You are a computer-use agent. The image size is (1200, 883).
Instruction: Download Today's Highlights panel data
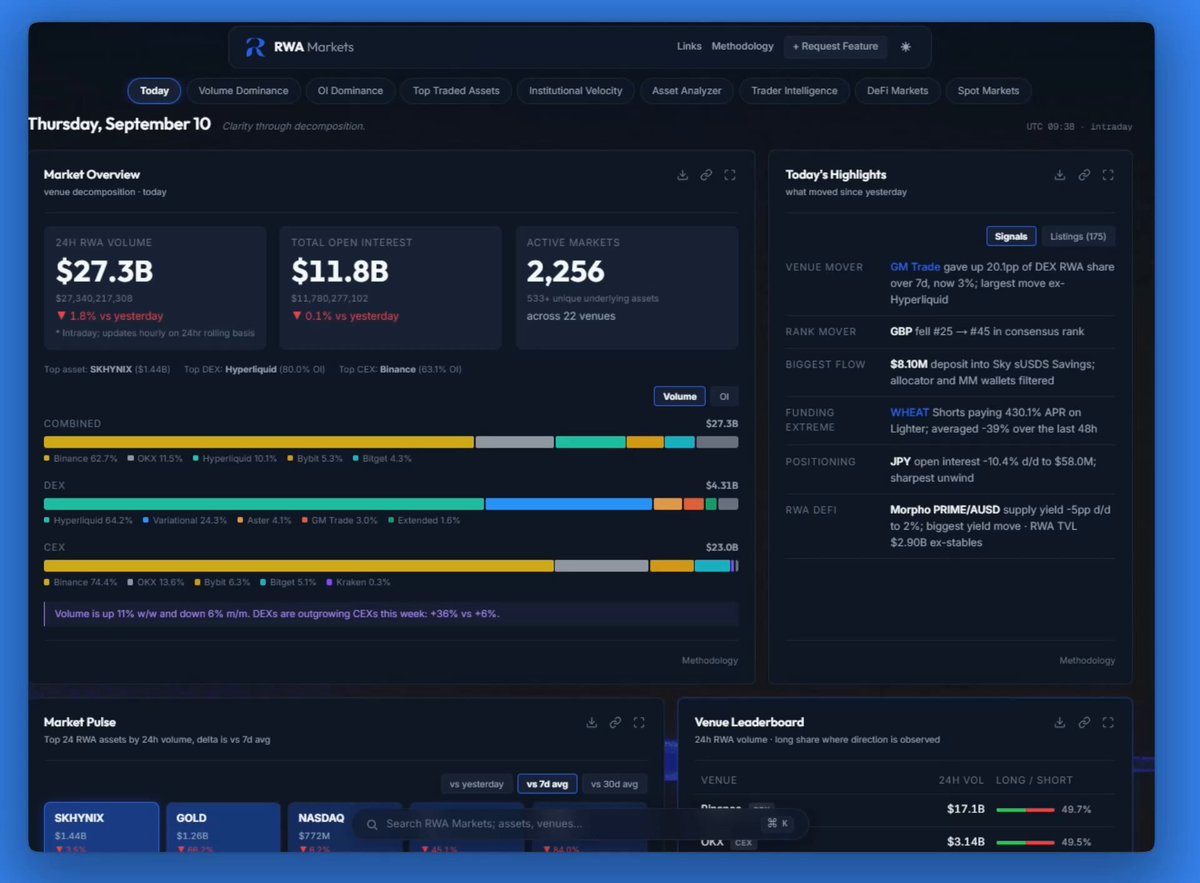pyautogui.click(x=1060, y=175)
